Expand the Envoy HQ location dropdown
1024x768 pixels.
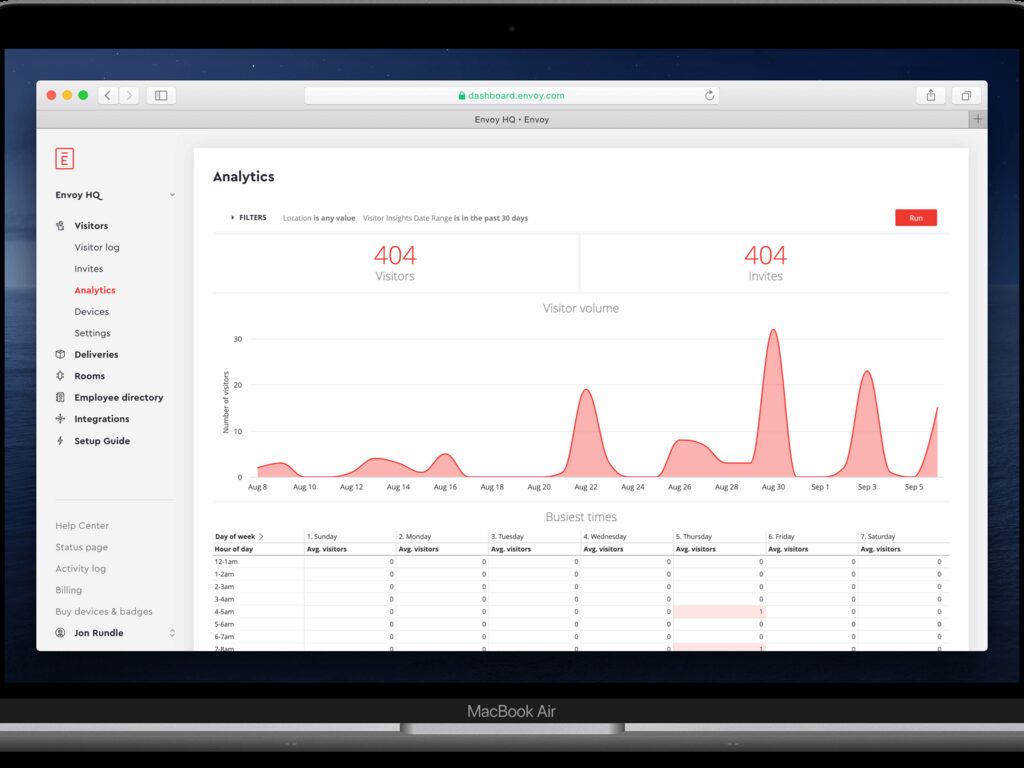coord(172,195)
